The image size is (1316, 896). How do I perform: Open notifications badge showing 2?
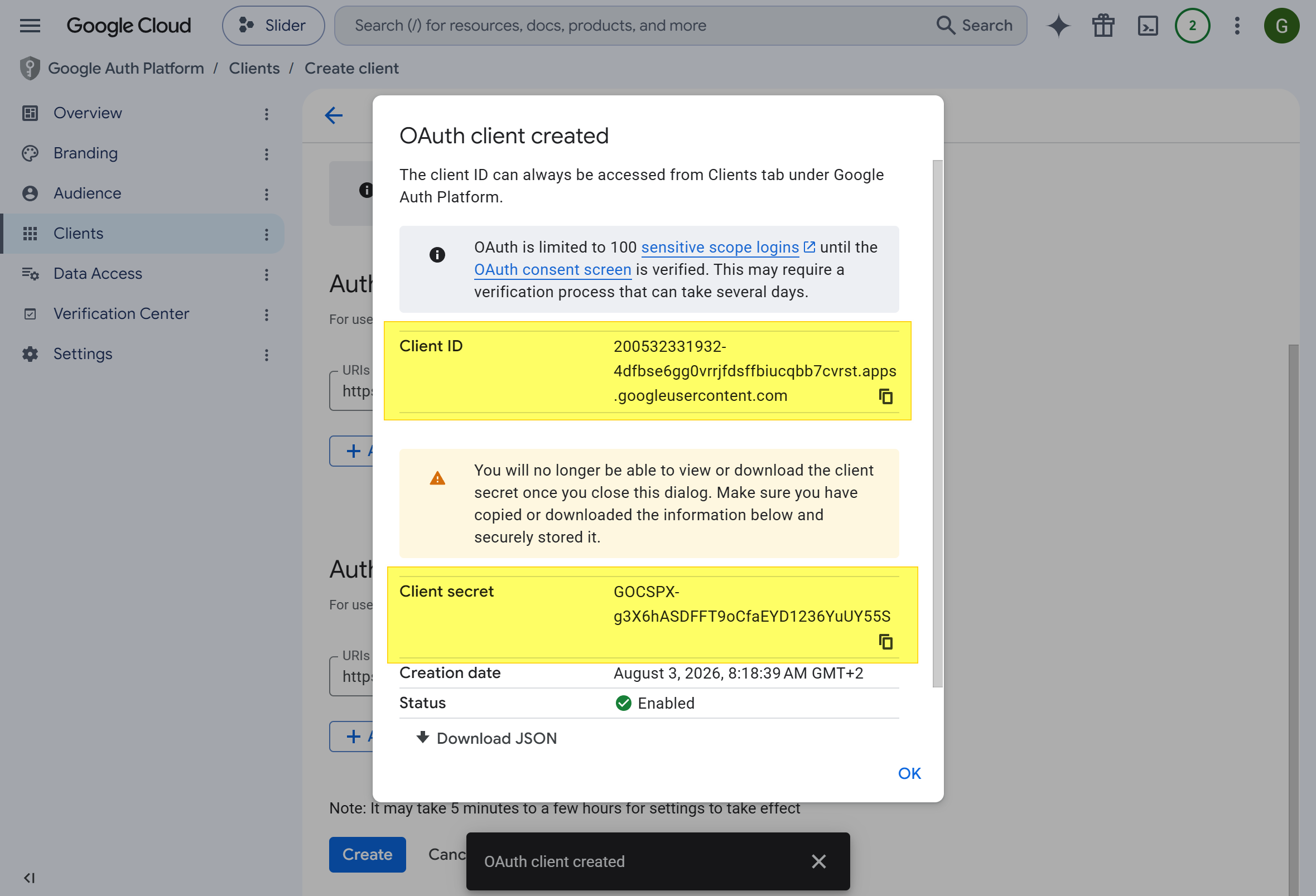[x=1193, y=26]
